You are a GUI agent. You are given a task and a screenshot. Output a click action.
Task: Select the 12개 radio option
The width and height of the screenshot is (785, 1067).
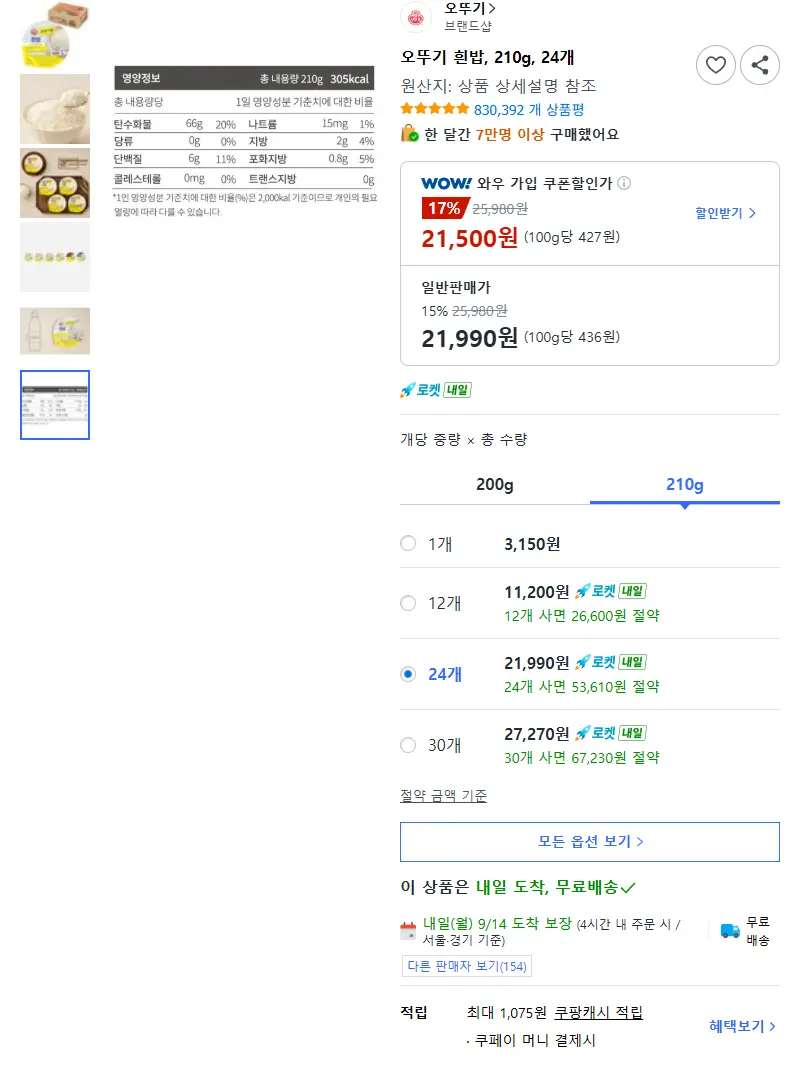(408, 603)
